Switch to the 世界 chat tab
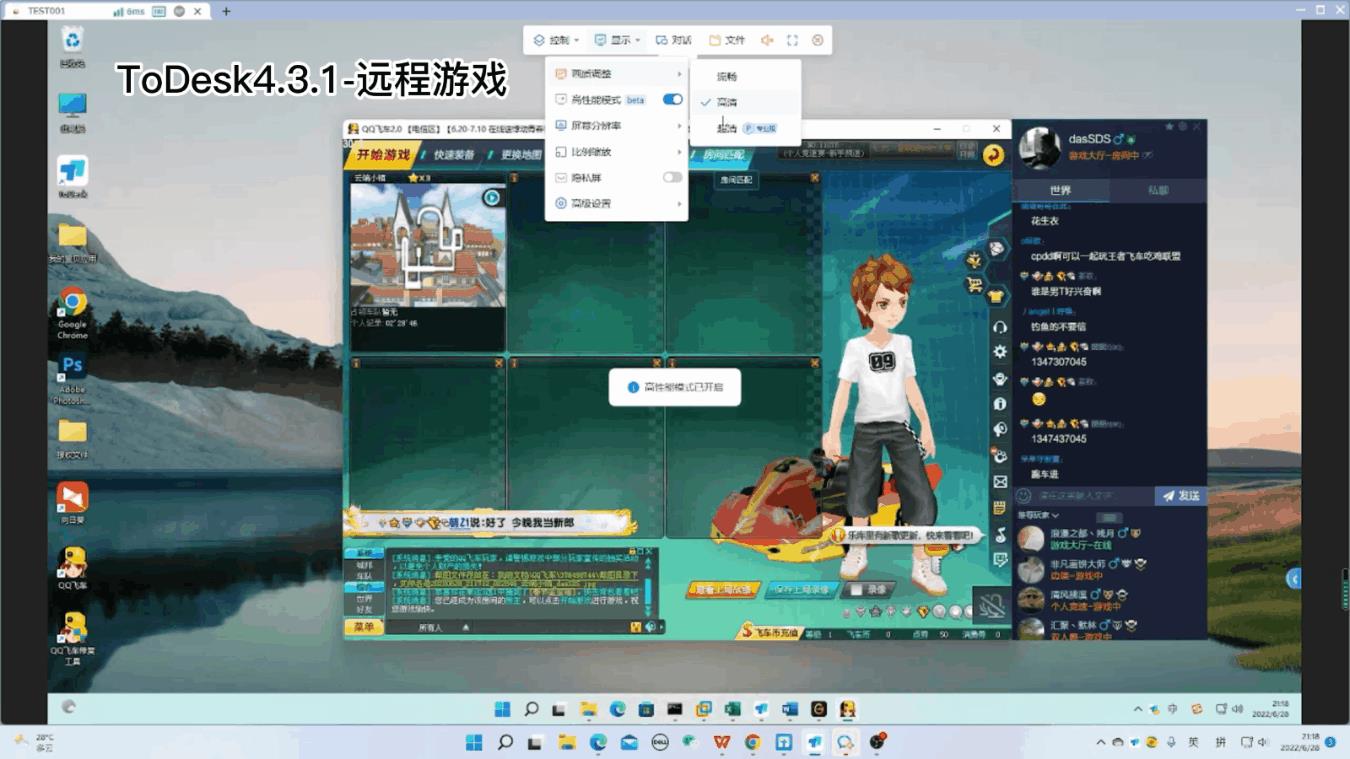This screenshot has width=1350, height=759. click(x=1060, y=190)
